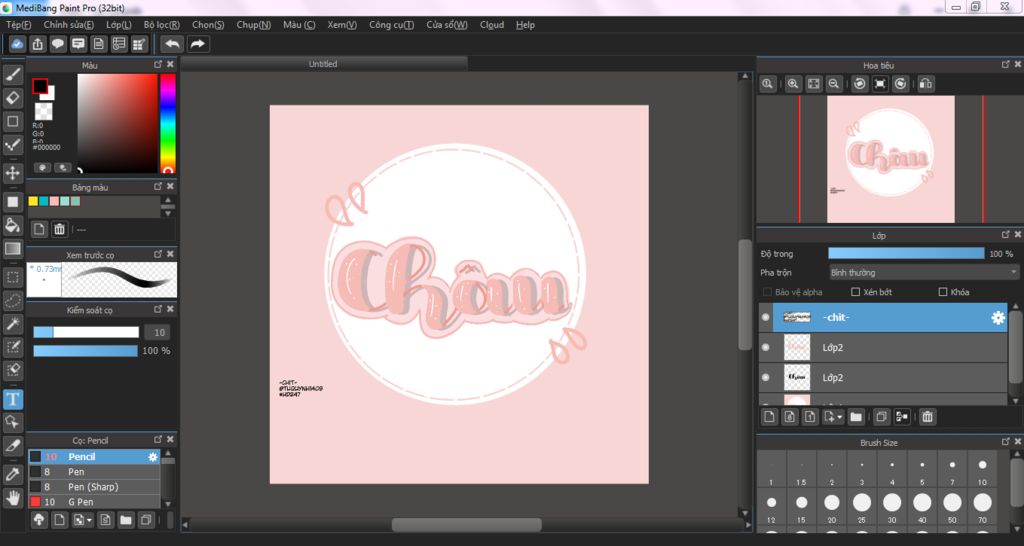The image size is (1024, 546).
Task: Open the Chỉnh sửa(E) menu
Action: click(69, 25)
